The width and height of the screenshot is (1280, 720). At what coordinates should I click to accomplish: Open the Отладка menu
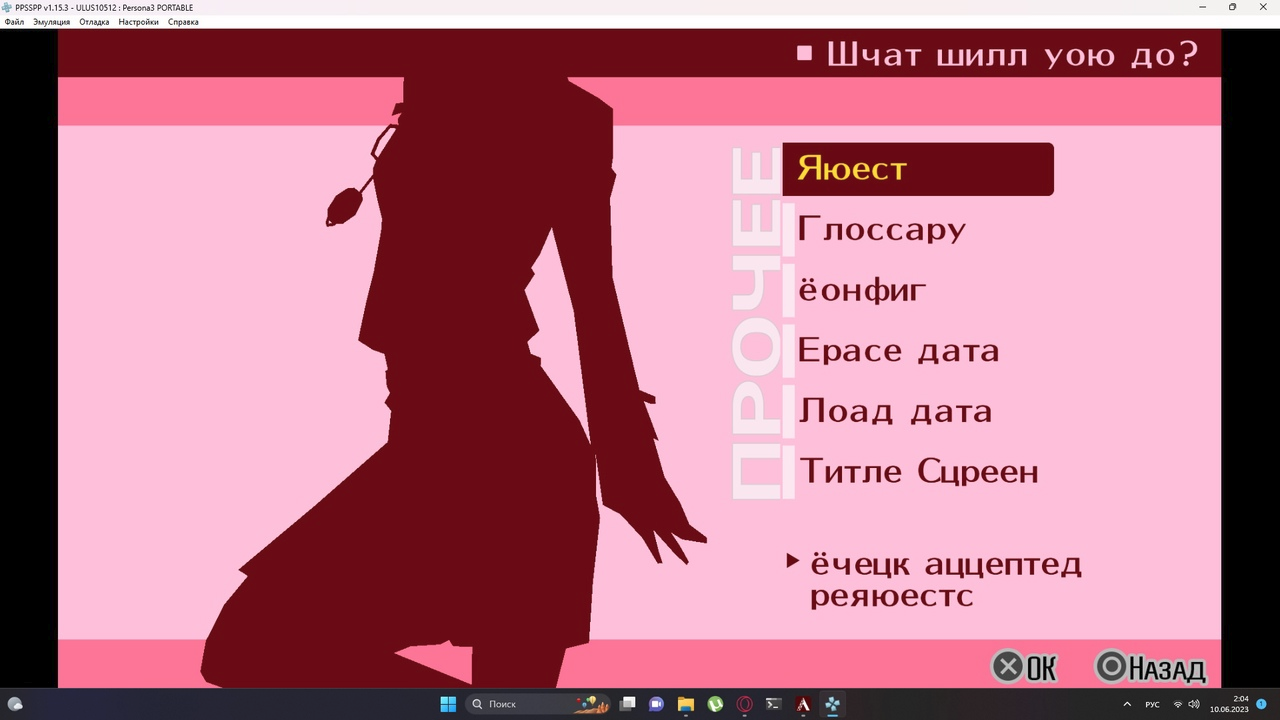94,22
